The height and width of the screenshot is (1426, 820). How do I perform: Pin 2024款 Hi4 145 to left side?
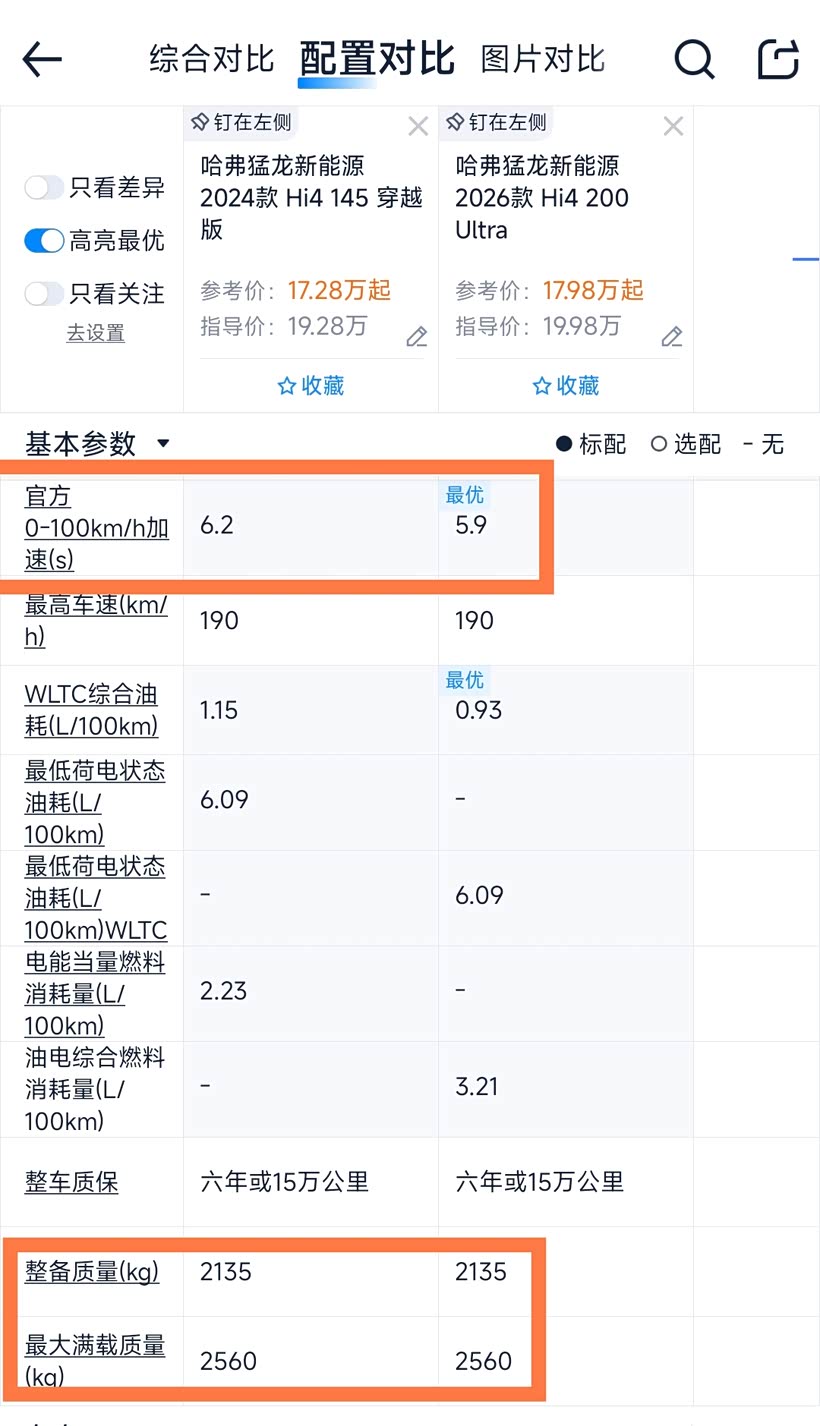(x=243, y=122)
